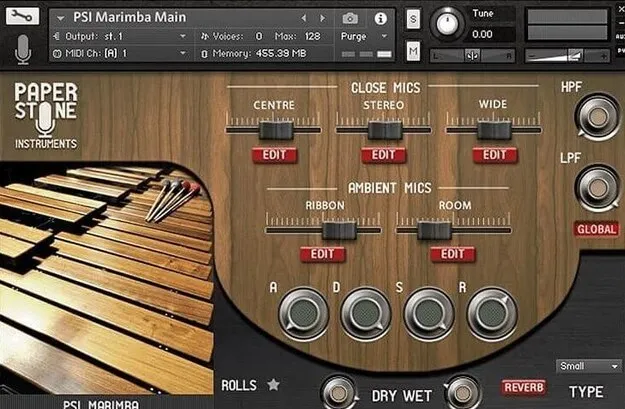Screen dimensions: 625x409
Task: Edit the CENTRE close mic
Action: [275, 155]
